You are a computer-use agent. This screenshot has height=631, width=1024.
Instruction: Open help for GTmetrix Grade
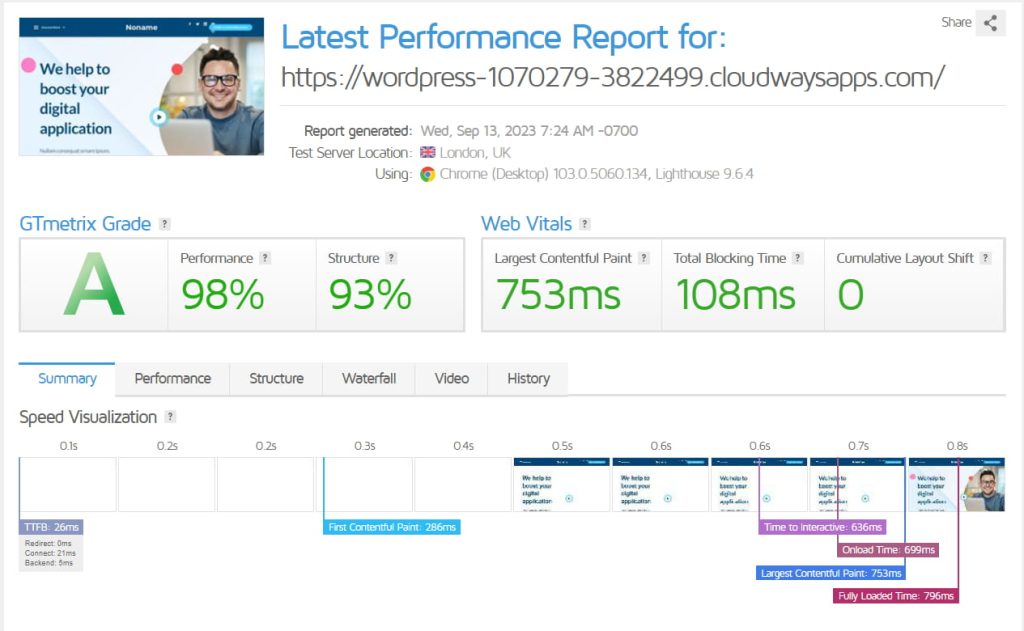pyautogui.click(x=165, y=224)
